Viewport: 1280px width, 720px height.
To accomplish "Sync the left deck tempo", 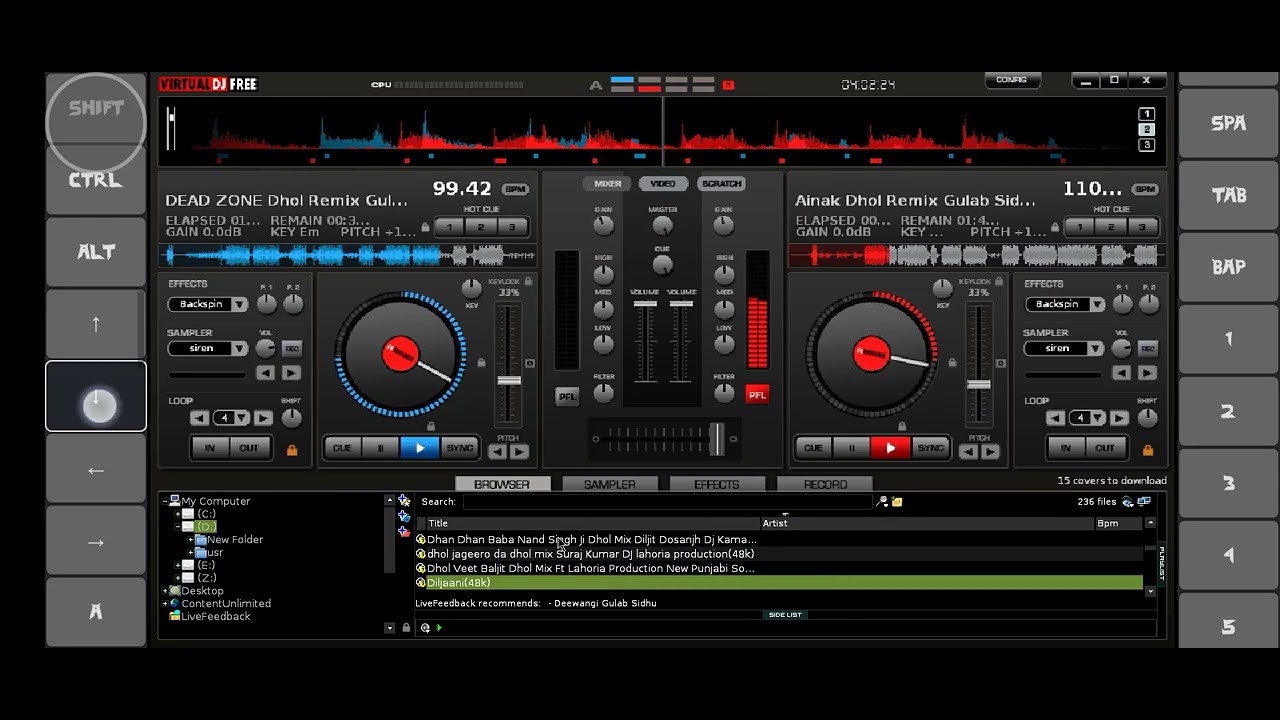I will click(459, 448).
